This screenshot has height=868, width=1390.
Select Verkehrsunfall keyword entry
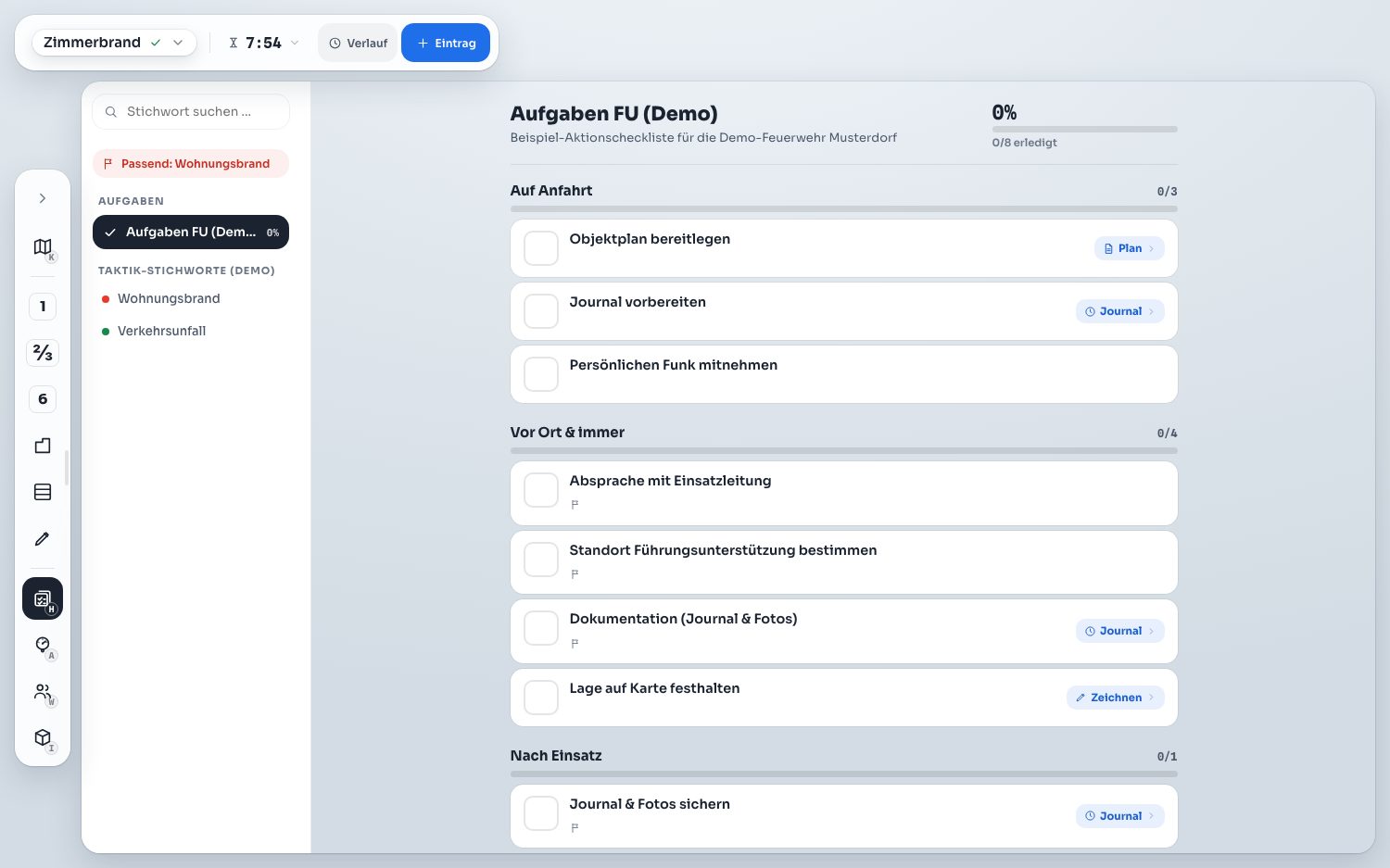[x=162, y=331]
